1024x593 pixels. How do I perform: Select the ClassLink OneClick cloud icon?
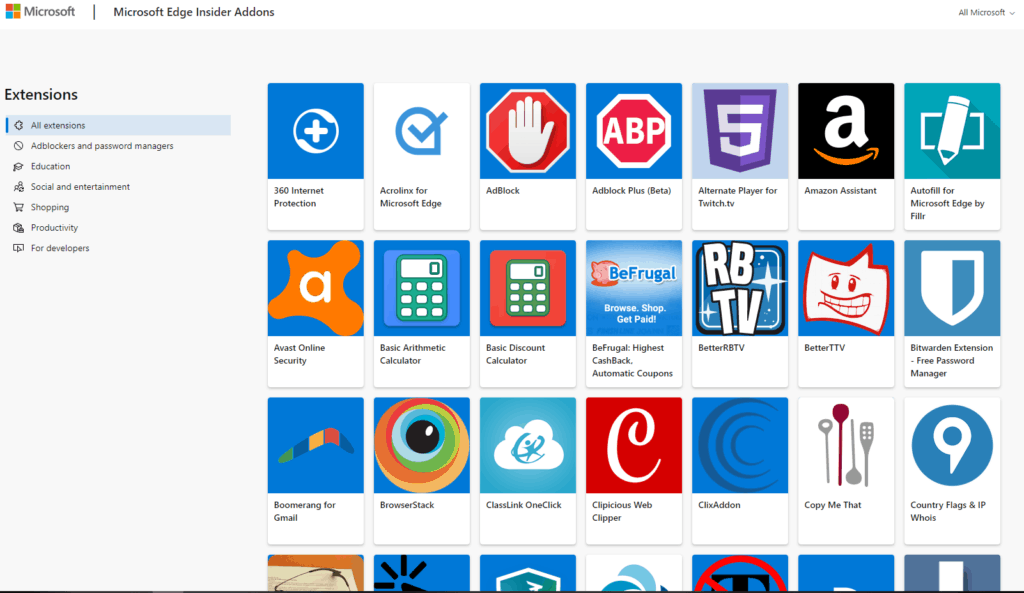(528, 445)
